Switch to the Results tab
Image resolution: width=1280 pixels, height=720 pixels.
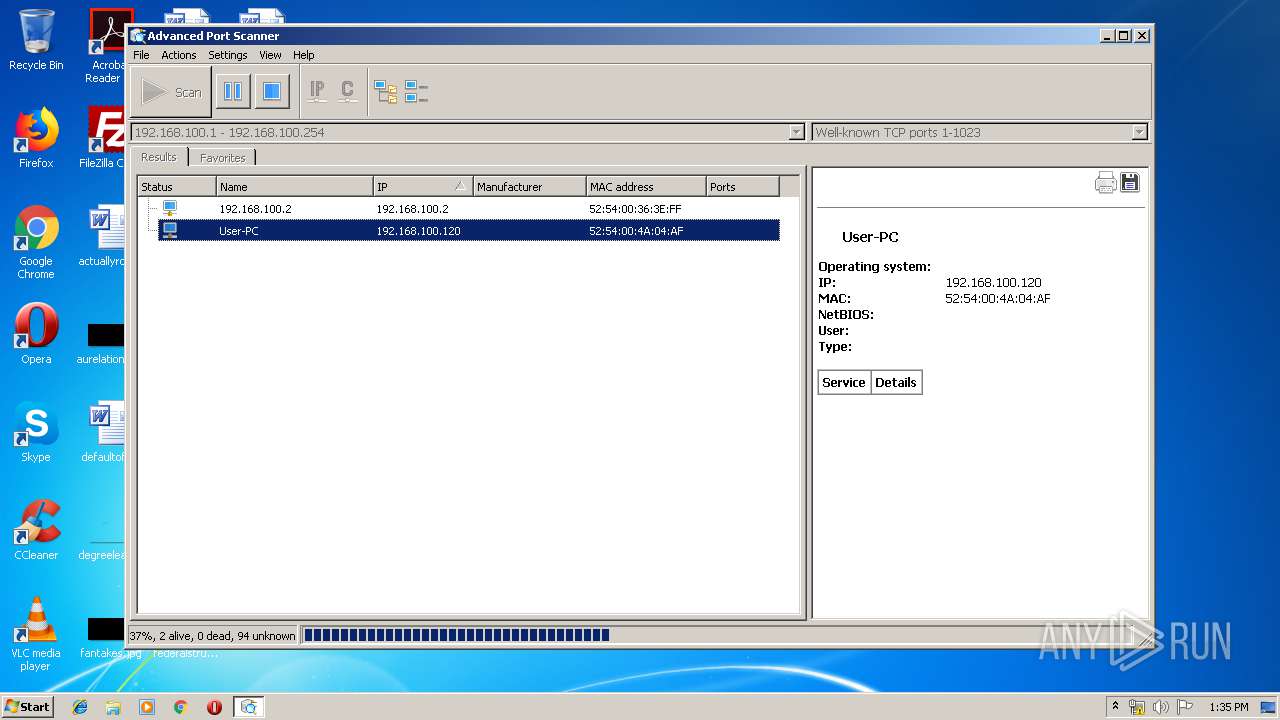tap(158, 157)
